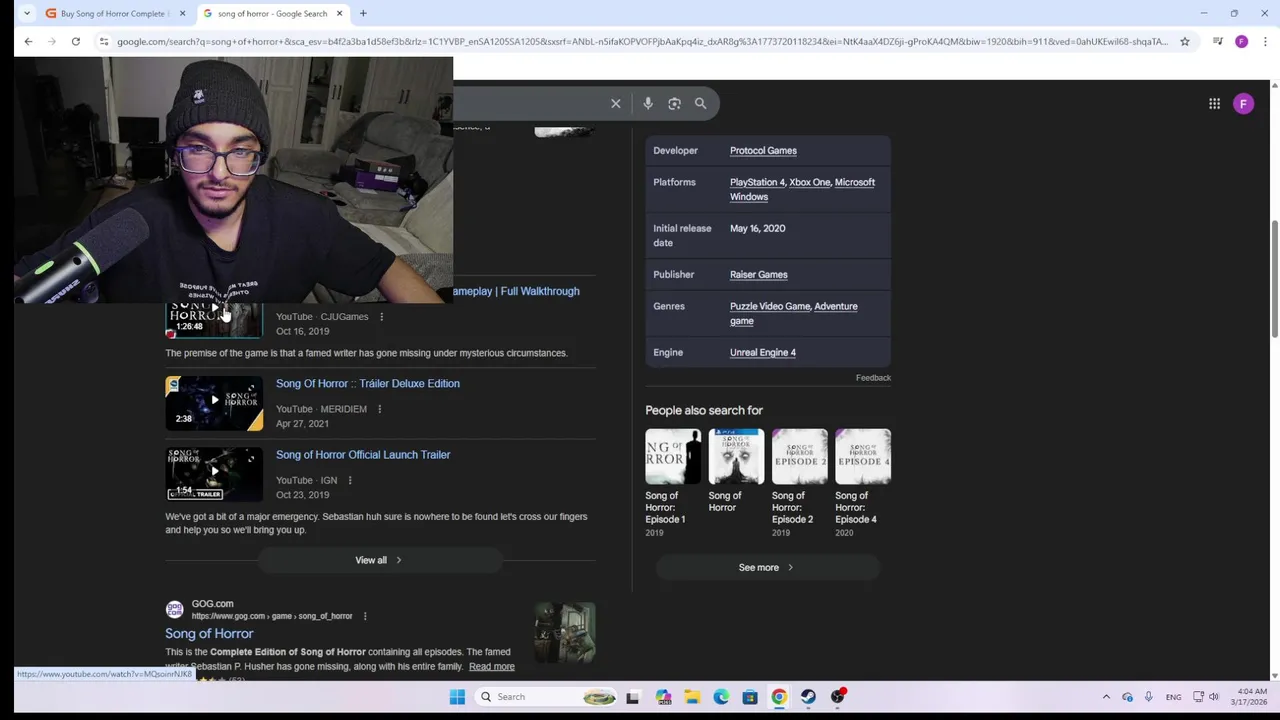
Task: Open the Google apps grid
Action: pos(1214,104)
